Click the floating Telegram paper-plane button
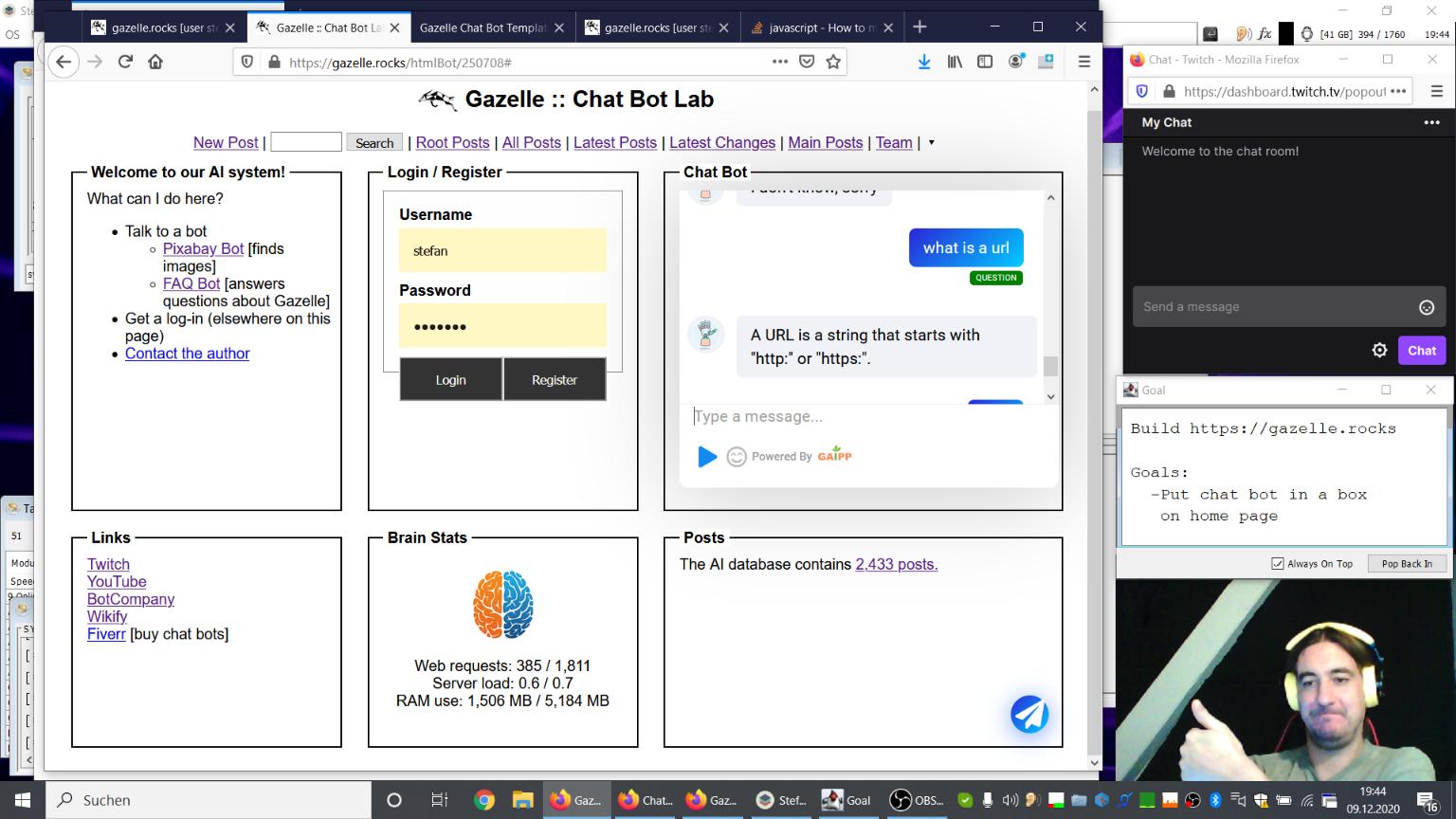The height and width of the screenshot is (819, 1456). [1029, 715]
